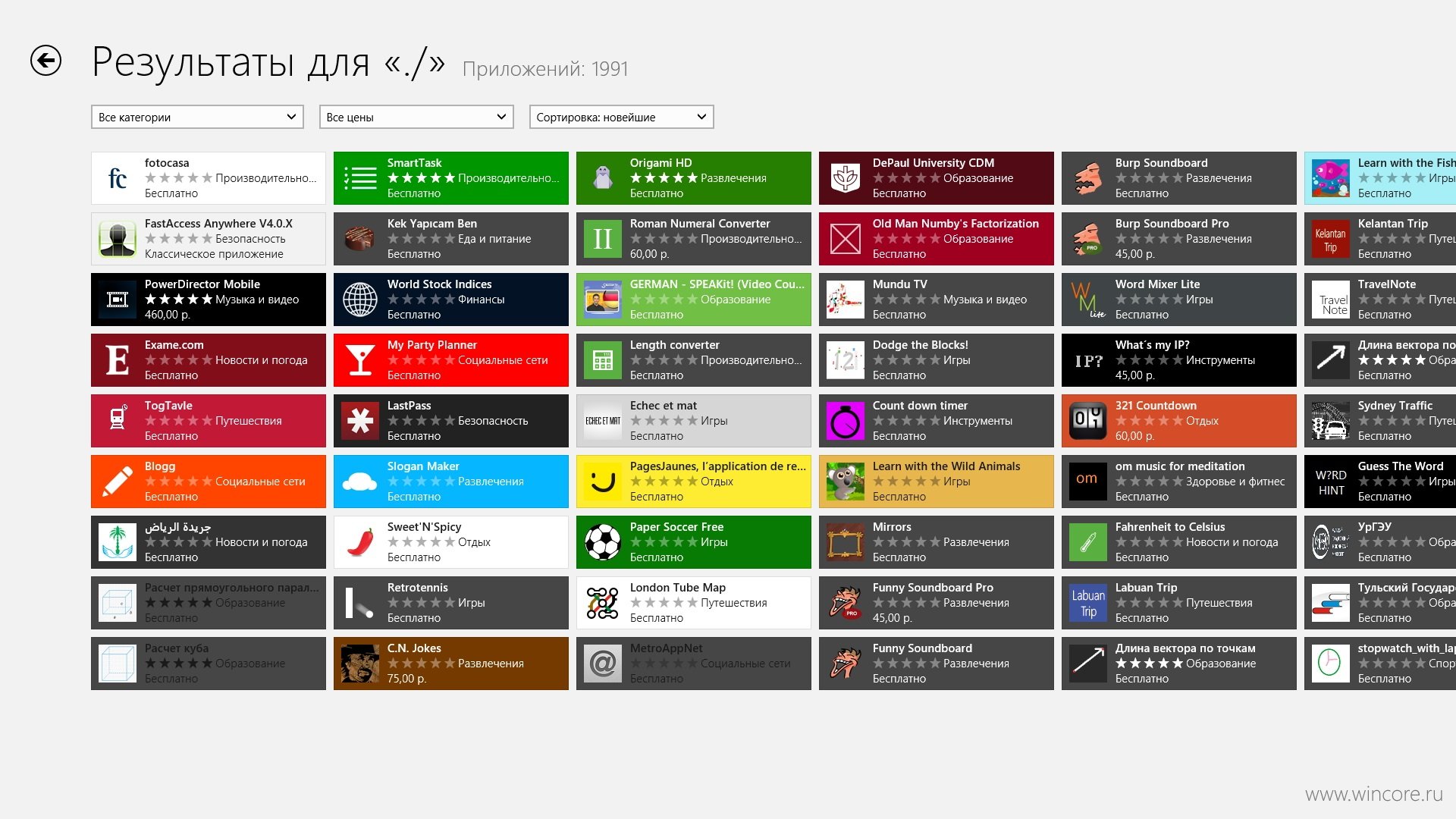Select the 'TravelNote' app title
Screen dimensions: 1456x819
pos(1387,284)
